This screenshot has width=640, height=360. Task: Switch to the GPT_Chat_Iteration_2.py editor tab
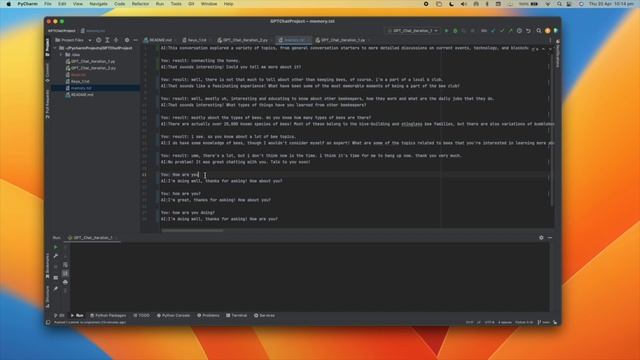pos(243,40)
